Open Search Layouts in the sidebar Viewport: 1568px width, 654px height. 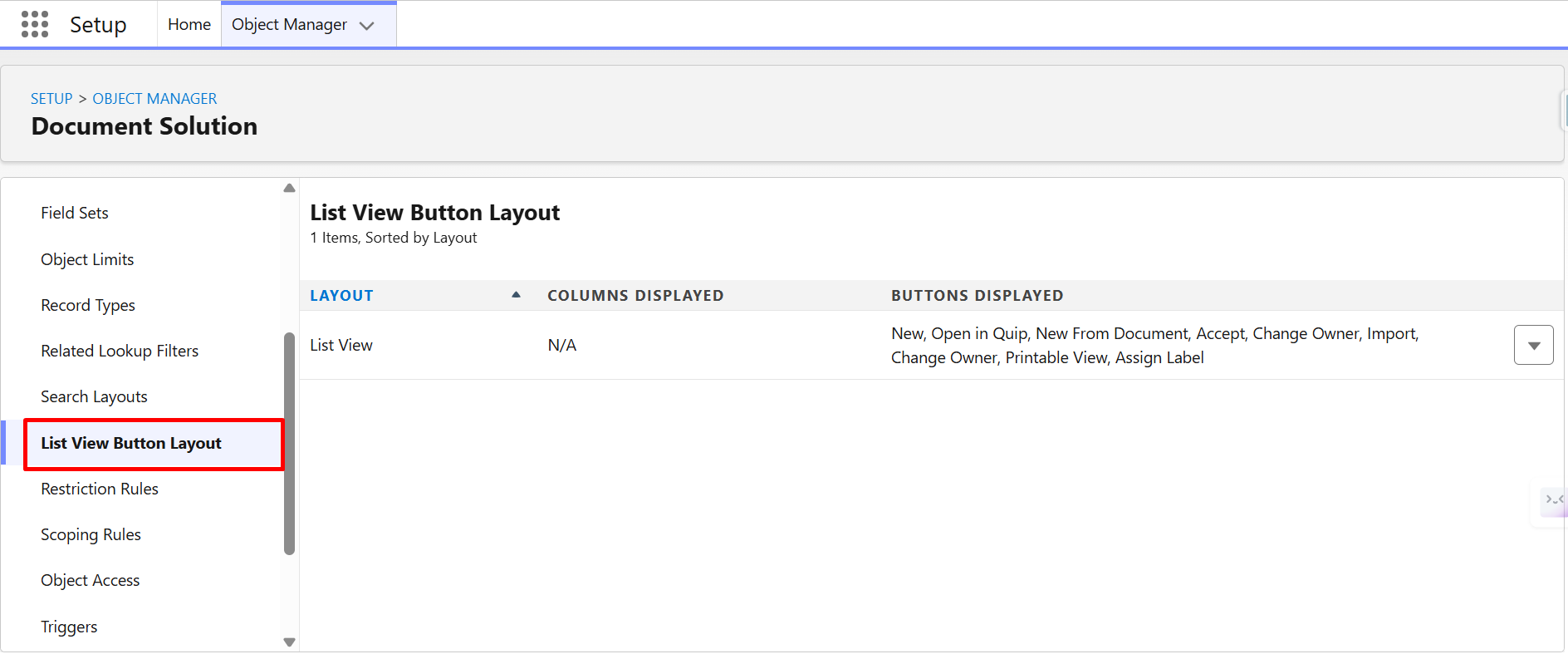pos(94,396)
